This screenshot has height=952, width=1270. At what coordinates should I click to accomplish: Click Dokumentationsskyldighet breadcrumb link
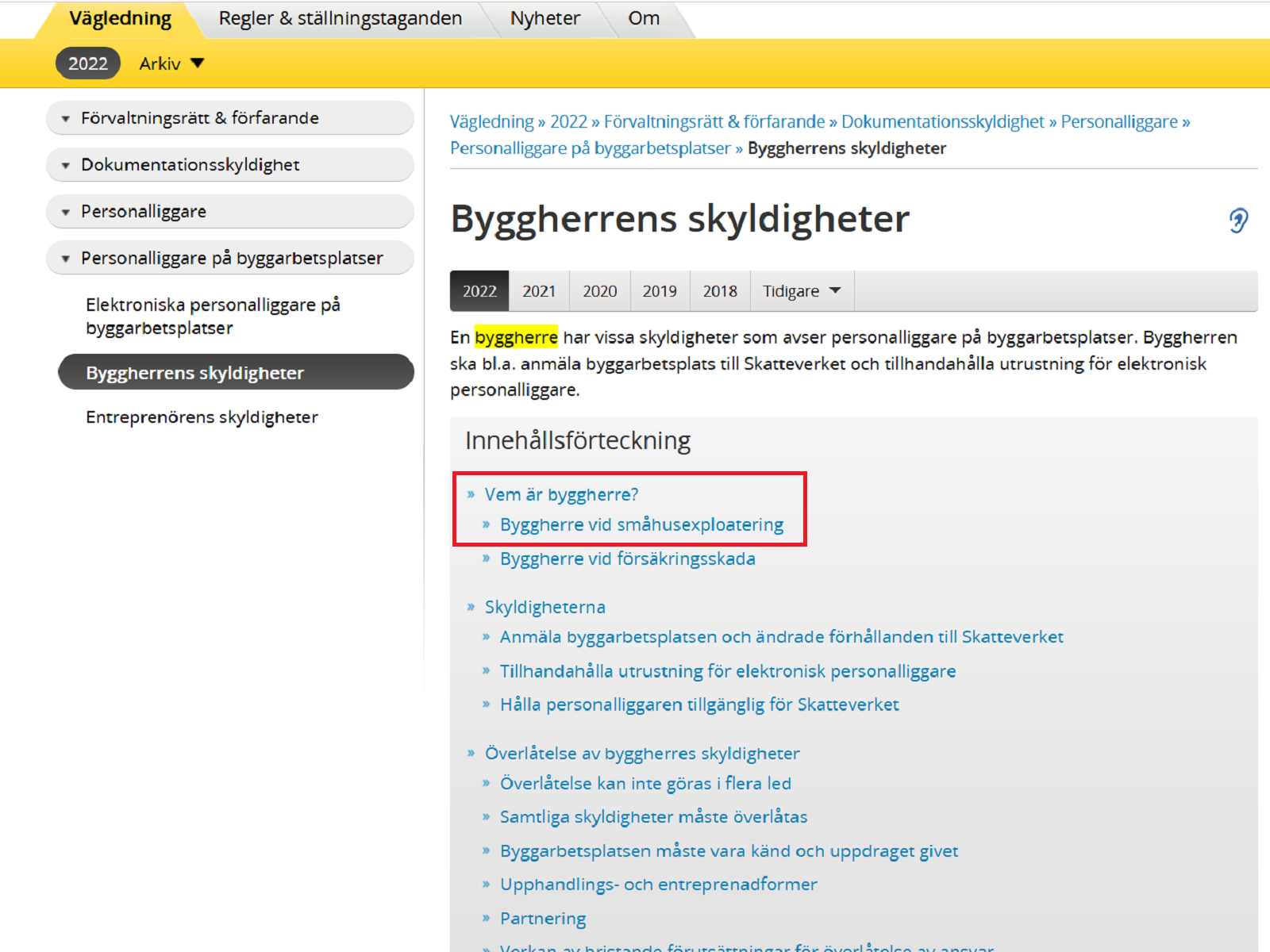(x=943, y=121)
